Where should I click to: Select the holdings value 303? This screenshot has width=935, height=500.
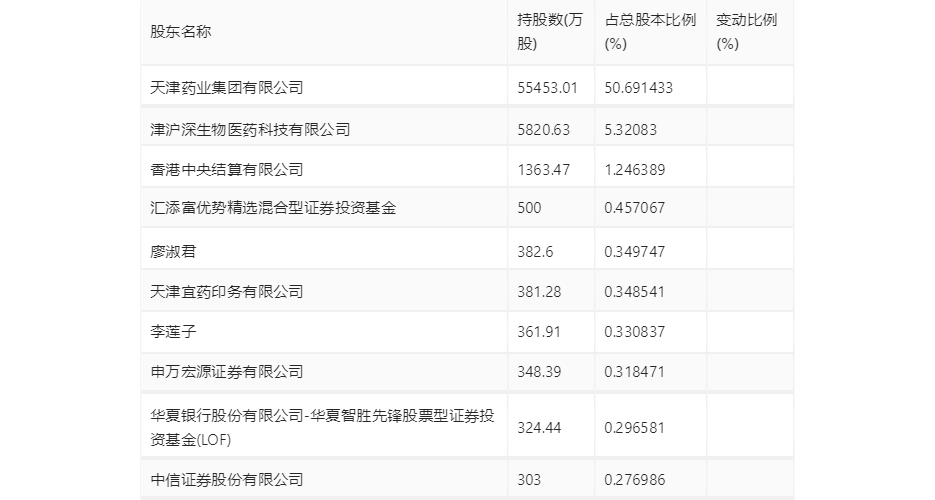pos(529,479)
